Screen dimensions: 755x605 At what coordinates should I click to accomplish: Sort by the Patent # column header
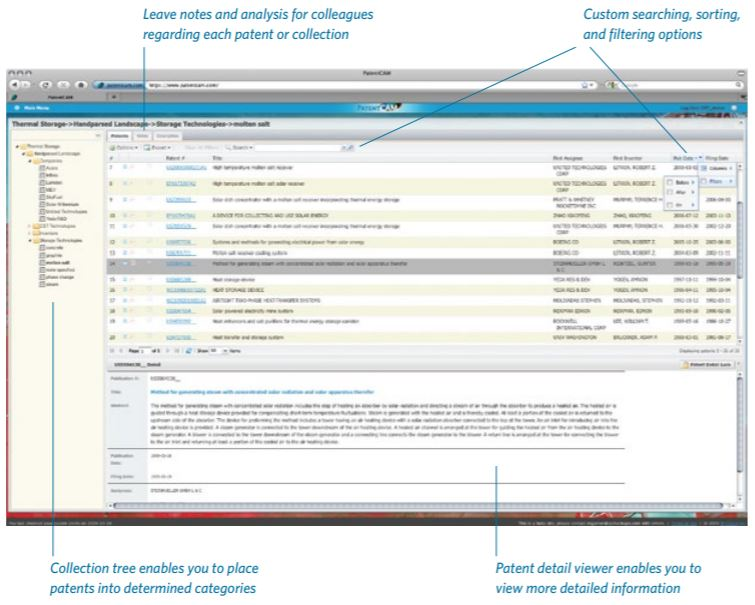[175, 158]
